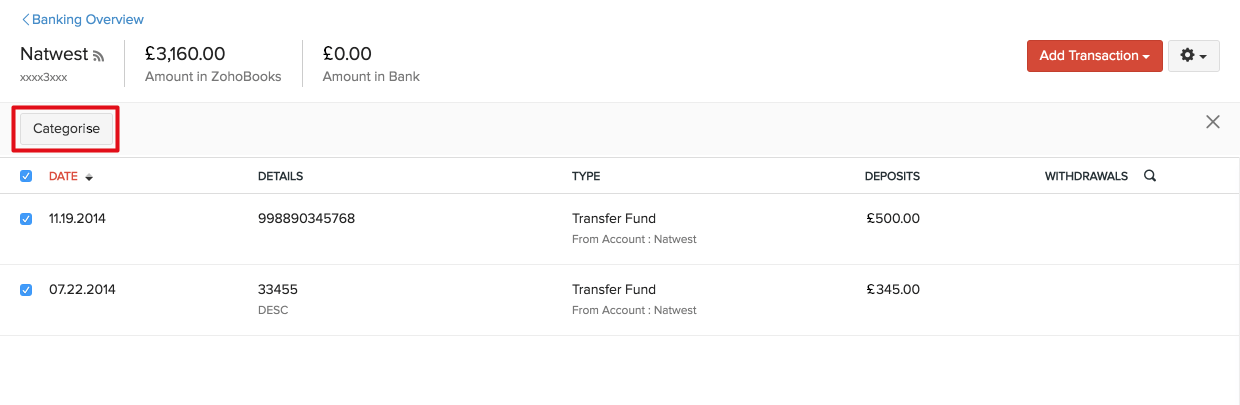Click the TYPE column header

(586, 176)
